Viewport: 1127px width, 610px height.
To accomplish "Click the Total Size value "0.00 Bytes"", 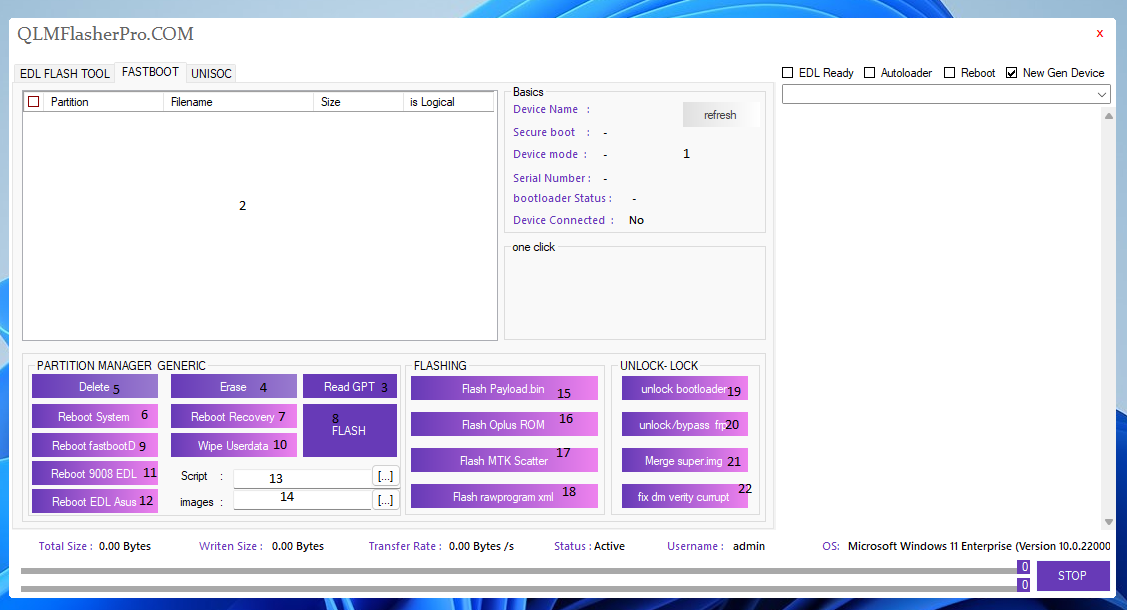I will [125, 546].
